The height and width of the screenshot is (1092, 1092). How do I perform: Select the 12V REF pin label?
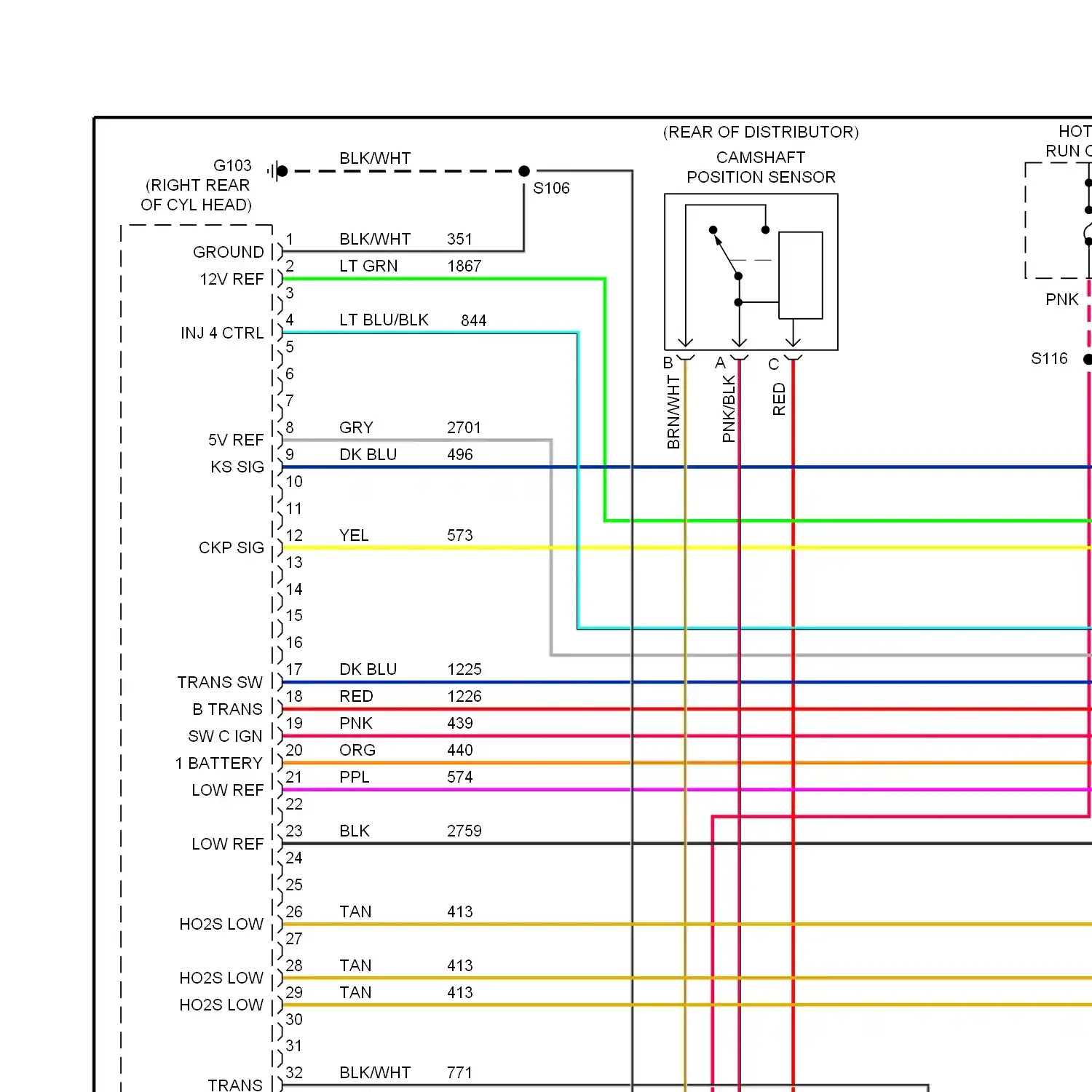232,280
